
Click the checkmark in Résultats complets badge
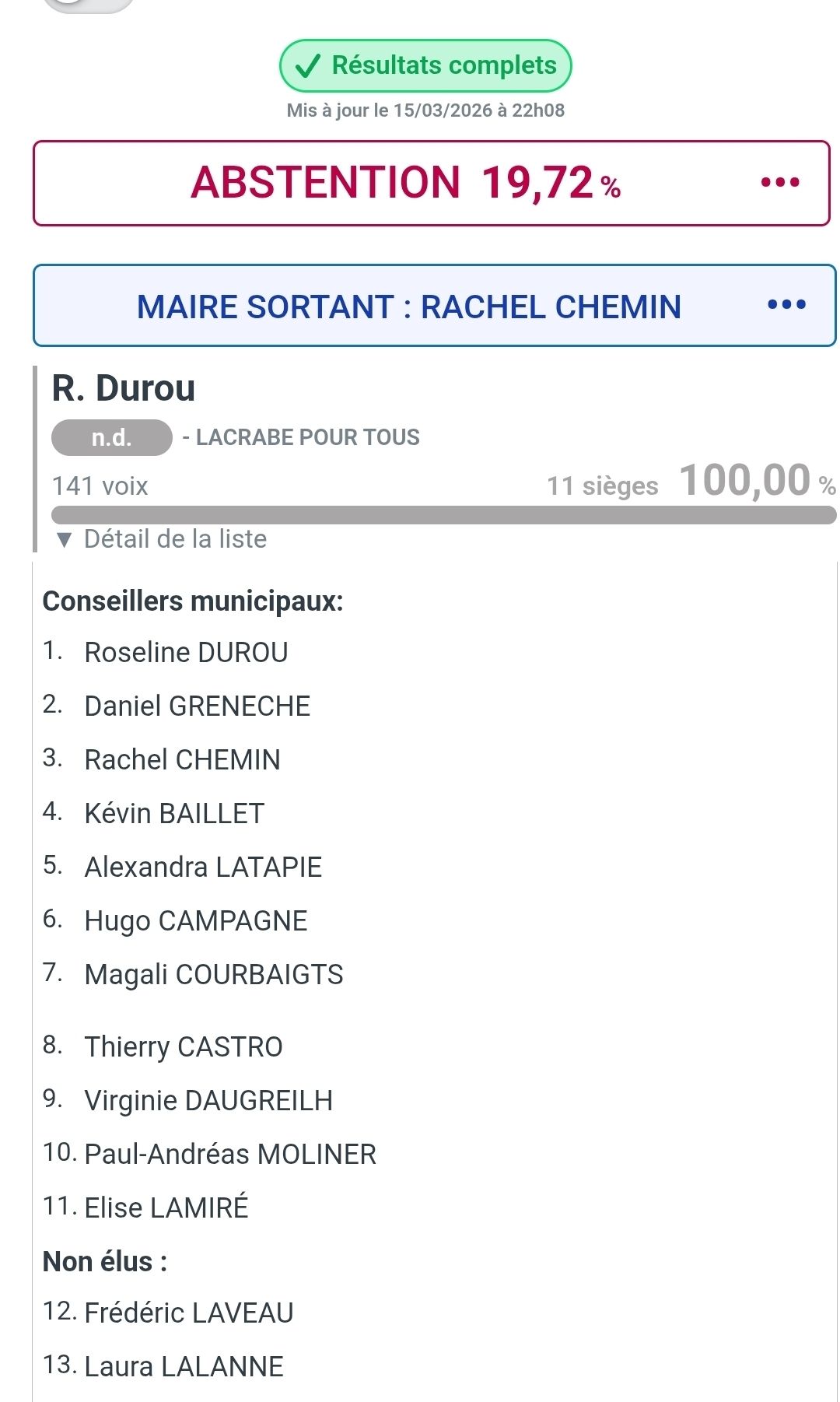click(308, 66)
